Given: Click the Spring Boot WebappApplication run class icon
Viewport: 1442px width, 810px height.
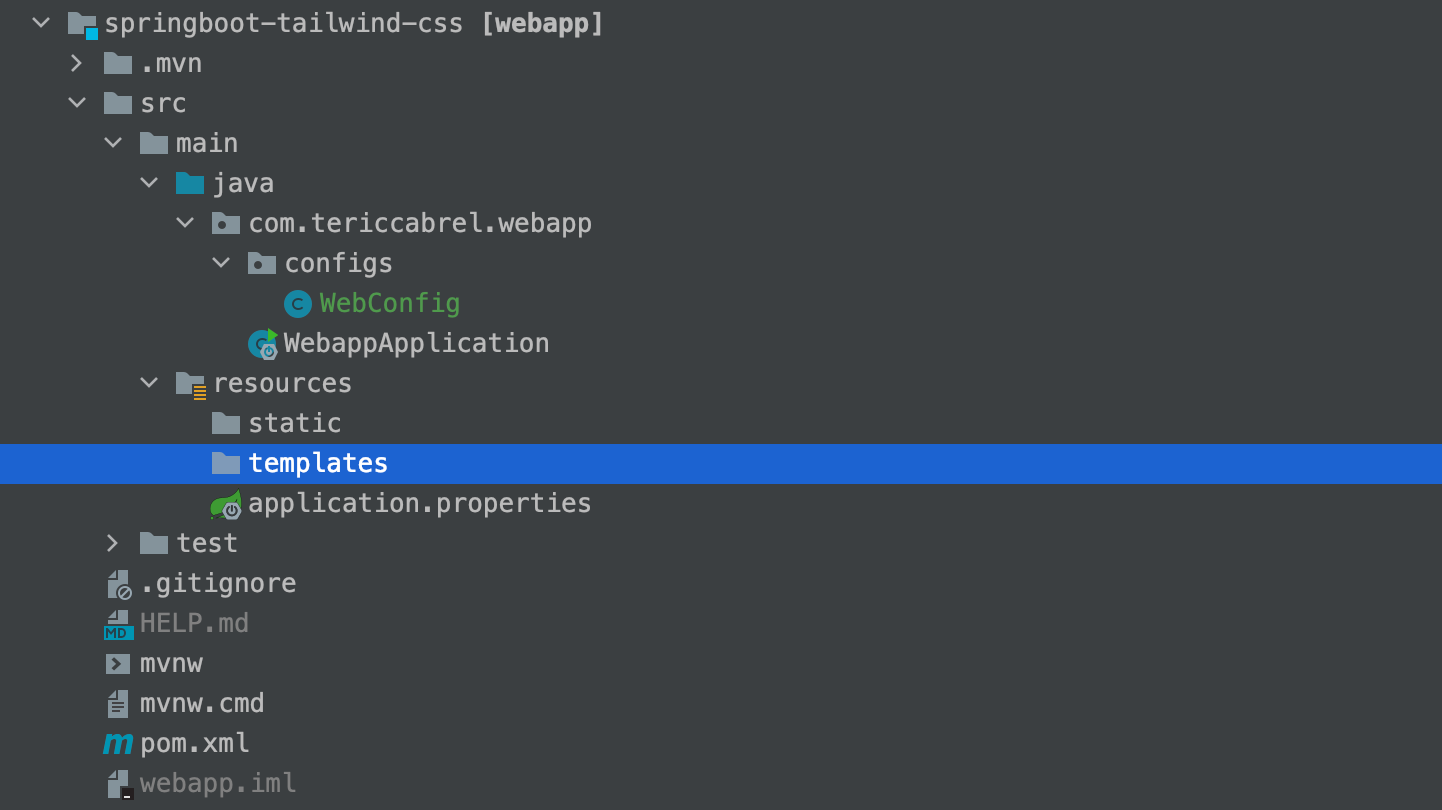Looking at the screenshot, I should [261, 343].
